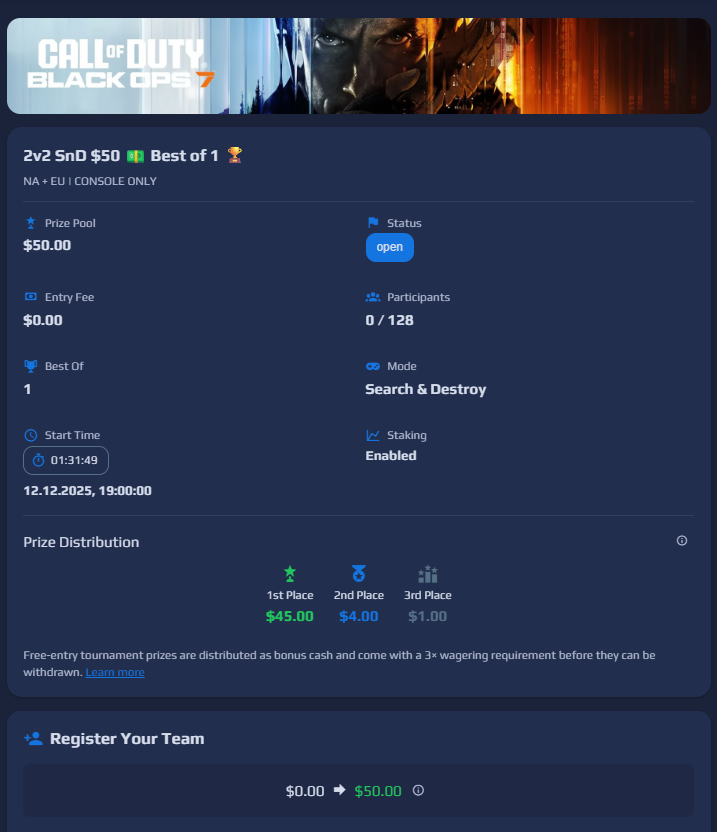717x832 pixels.
Task: Click the $50.00 prize pool value
Action: coord(47,245)
